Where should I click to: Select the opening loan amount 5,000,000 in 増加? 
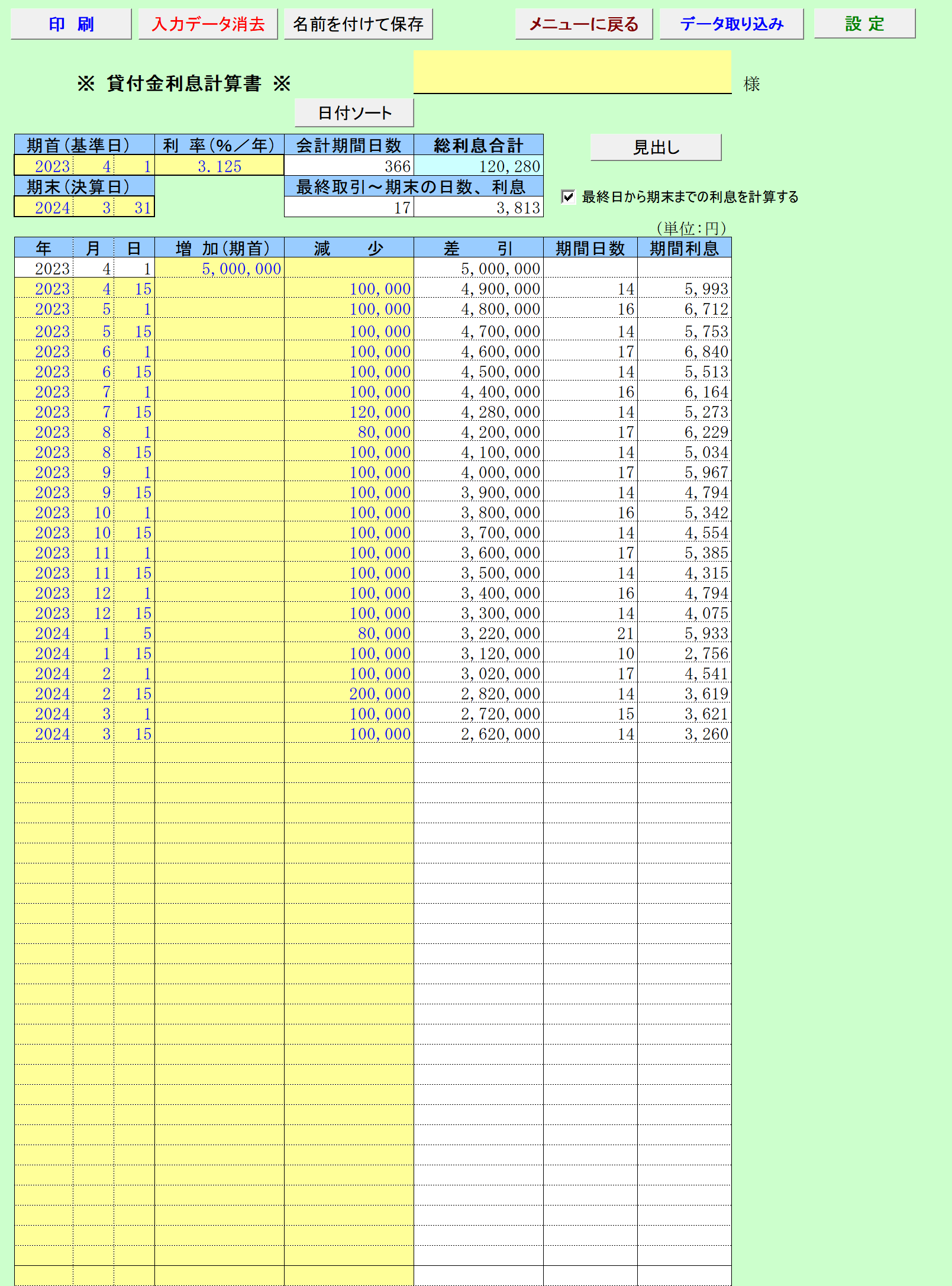pyautogui.click(x=220, y=269)
